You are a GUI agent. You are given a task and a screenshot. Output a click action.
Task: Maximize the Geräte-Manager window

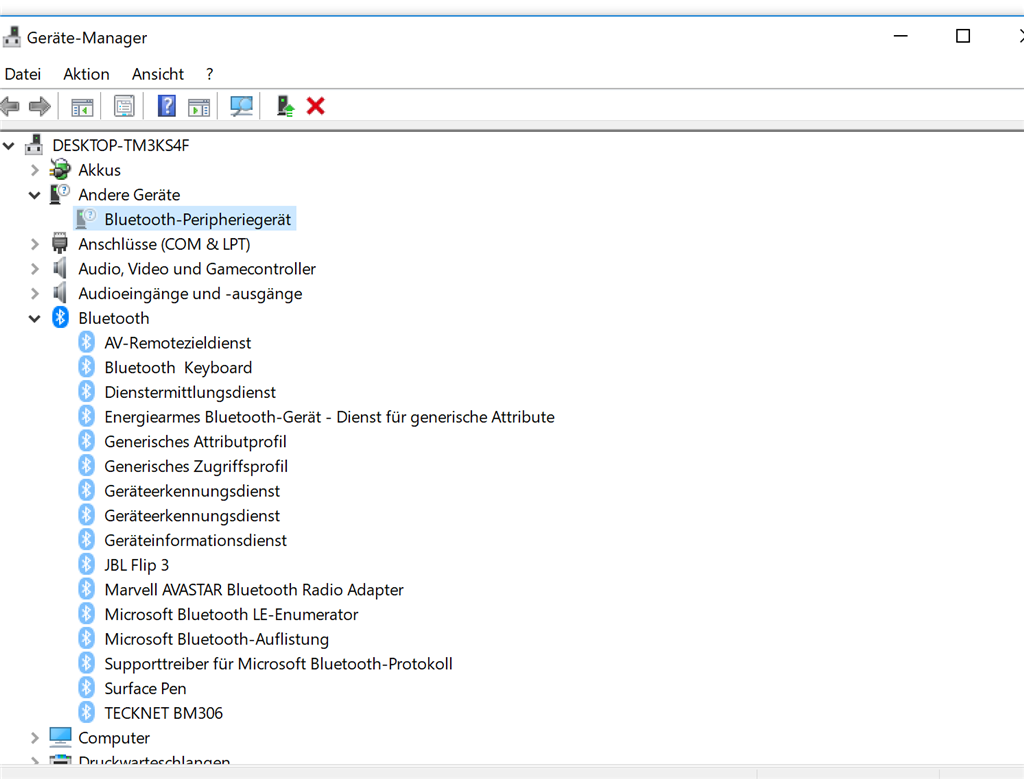(x=963, y=36)
